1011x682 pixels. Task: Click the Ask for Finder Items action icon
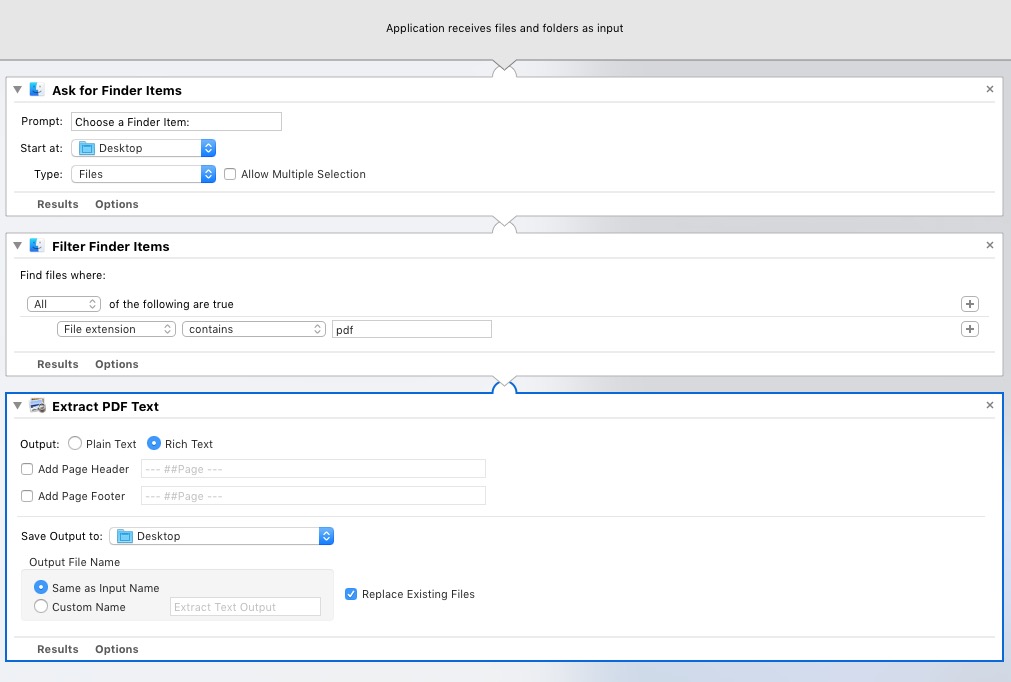[x=37, y=90]
